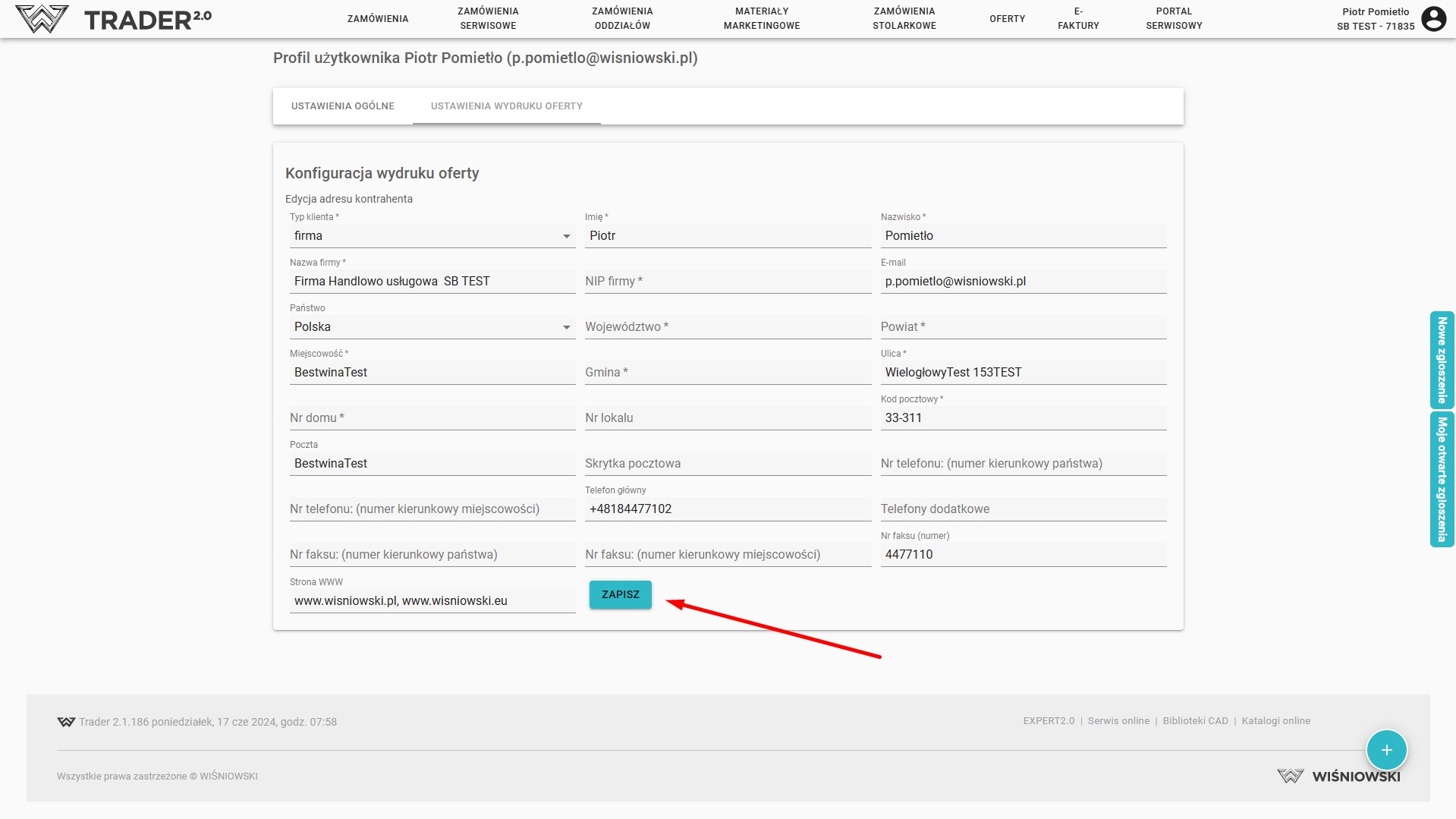Select Ustawienia wydruku oferty tab
The image size is (1456, 819).
coord(507,106)
